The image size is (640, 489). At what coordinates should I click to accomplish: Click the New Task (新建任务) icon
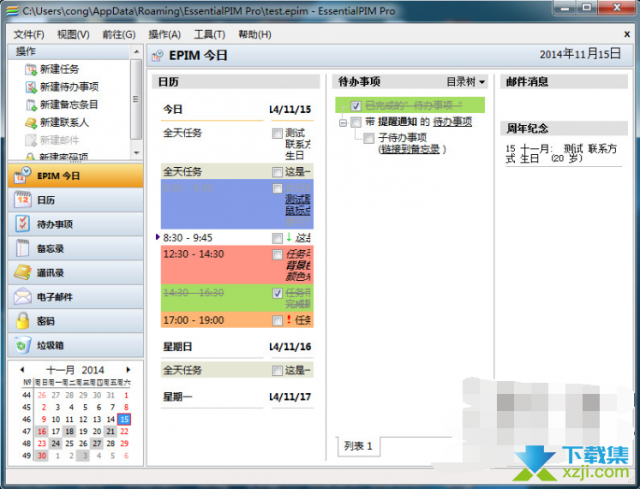click(31, 69)
